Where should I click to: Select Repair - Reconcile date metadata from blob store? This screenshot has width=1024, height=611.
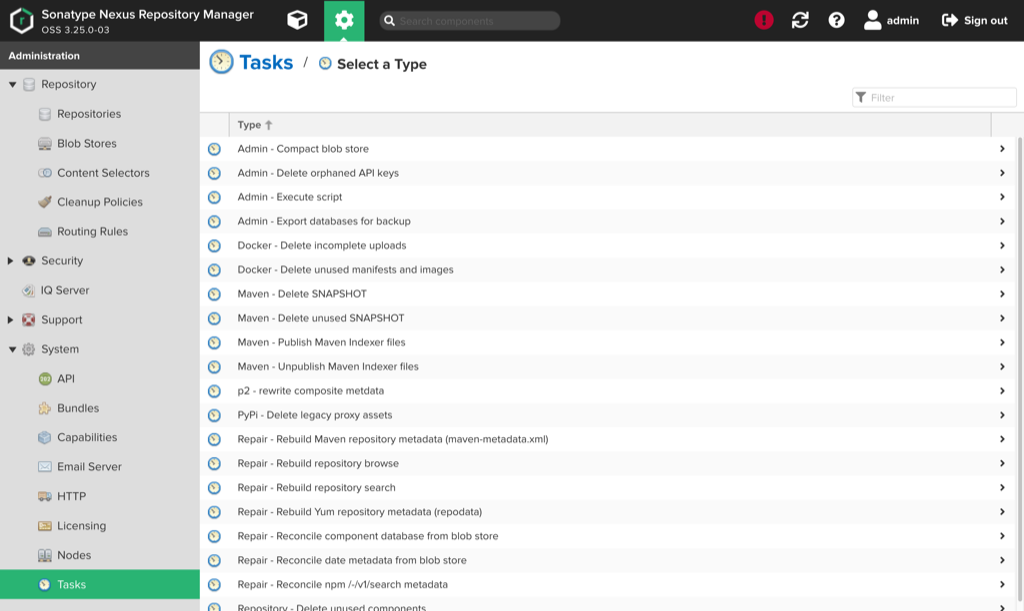pos(607,560)
